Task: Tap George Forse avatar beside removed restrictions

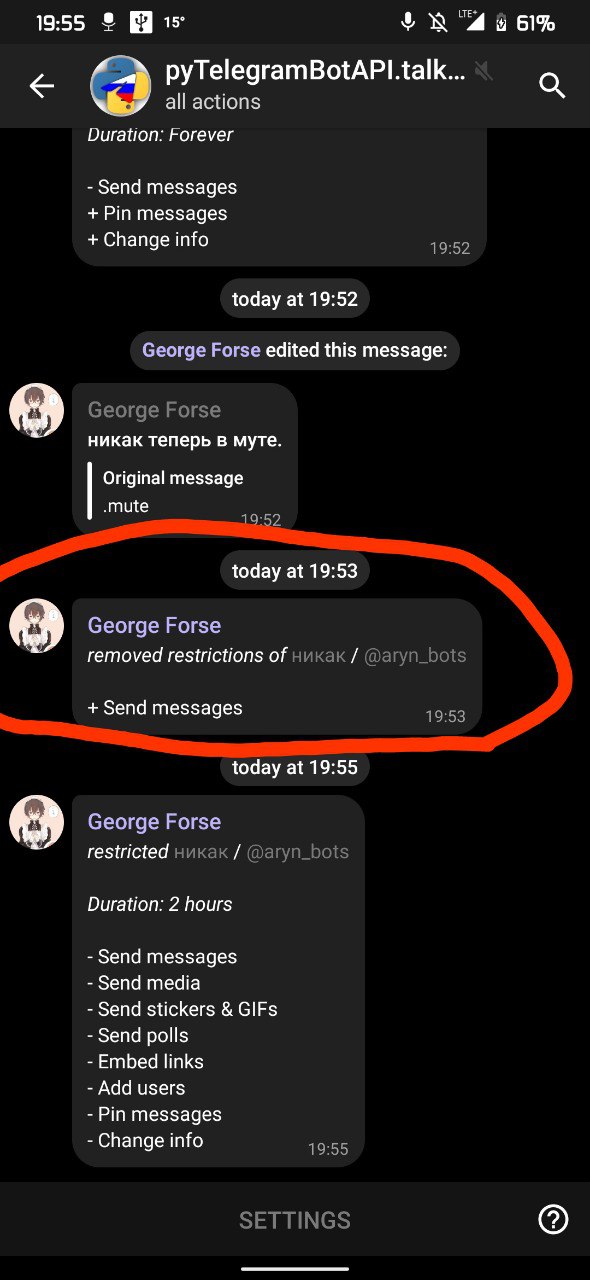Action: (37, 626)
